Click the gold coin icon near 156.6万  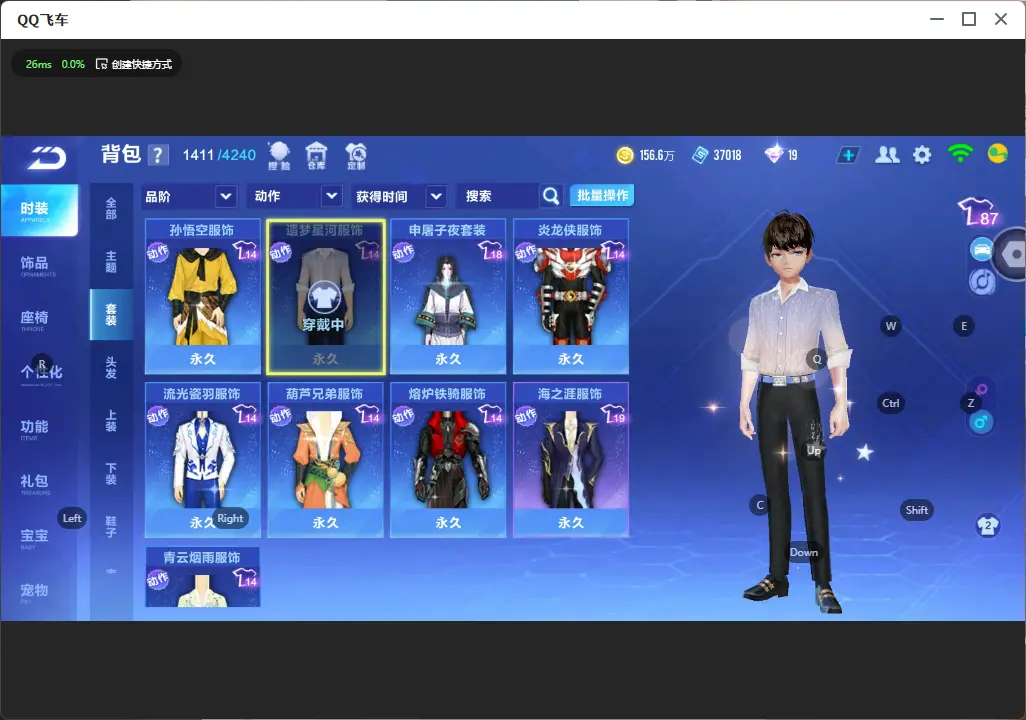coord(625,155)
